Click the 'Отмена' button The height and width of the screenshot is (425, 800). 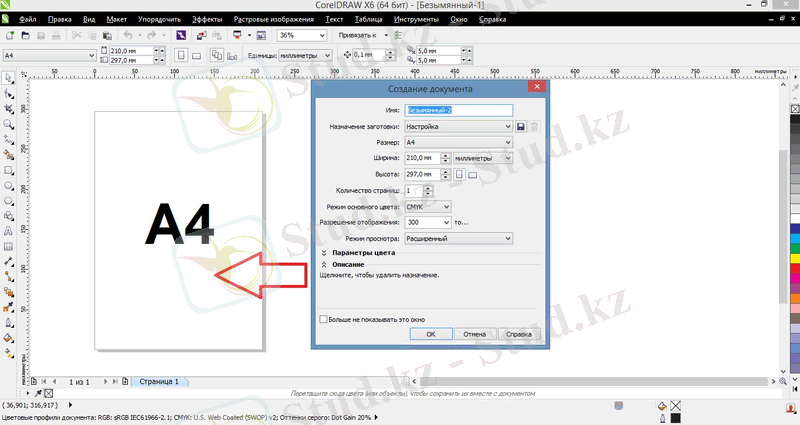point(474,334)
